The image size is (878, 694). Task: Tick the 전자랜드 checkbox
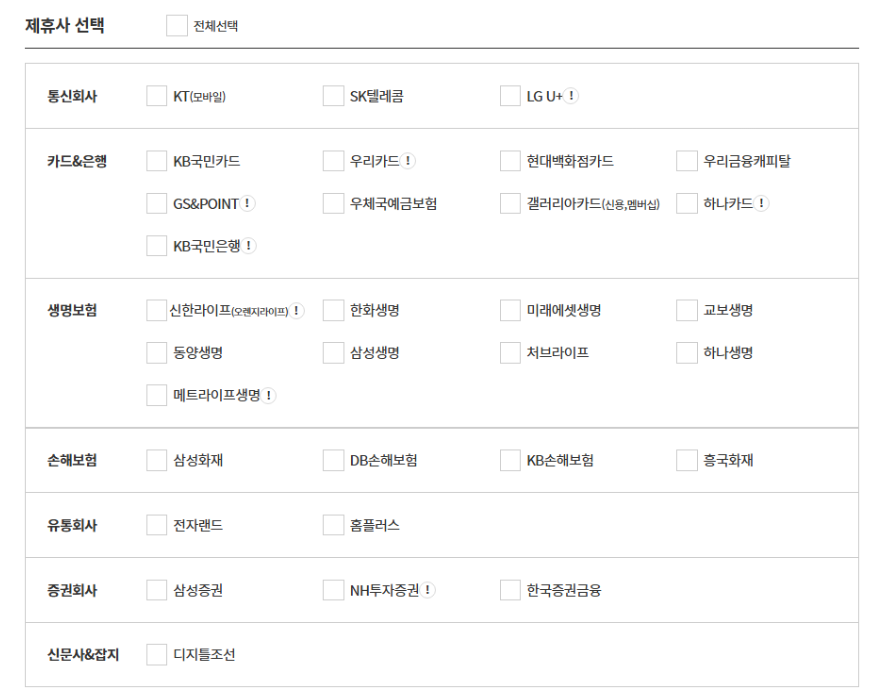coord(156,525)
